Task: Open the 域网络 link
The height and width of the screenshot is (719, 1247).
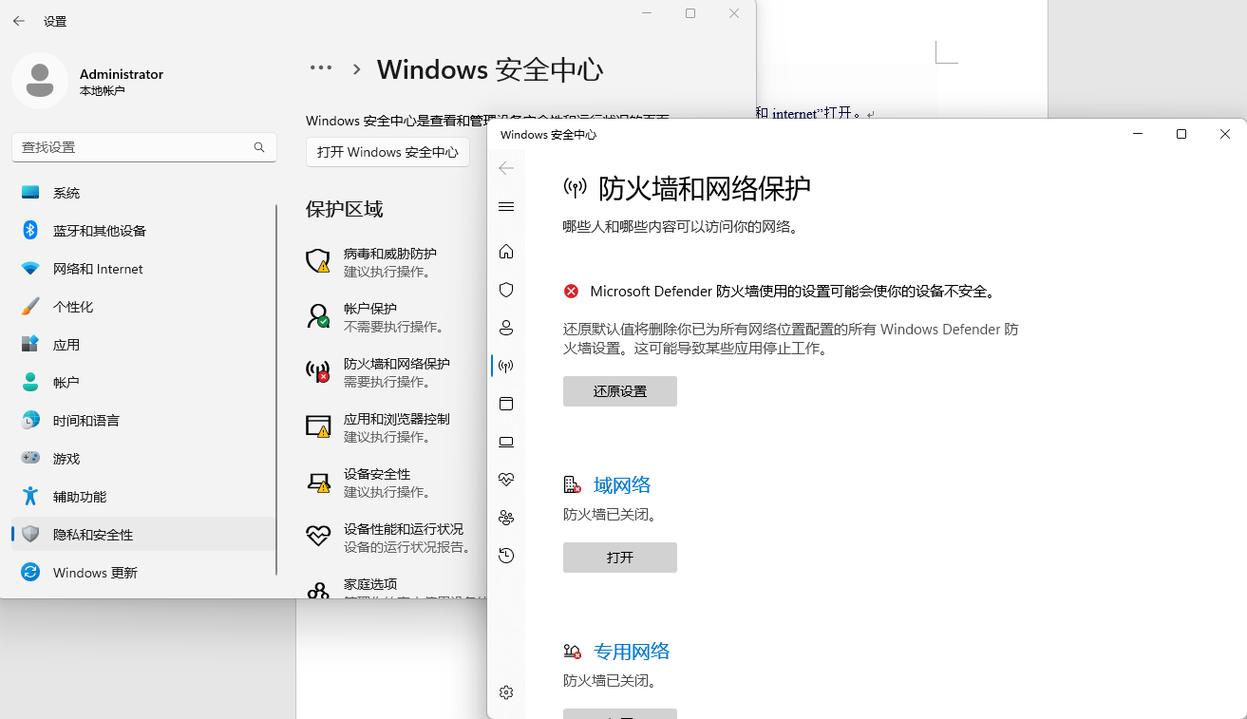Action: (x=621, y=484)
